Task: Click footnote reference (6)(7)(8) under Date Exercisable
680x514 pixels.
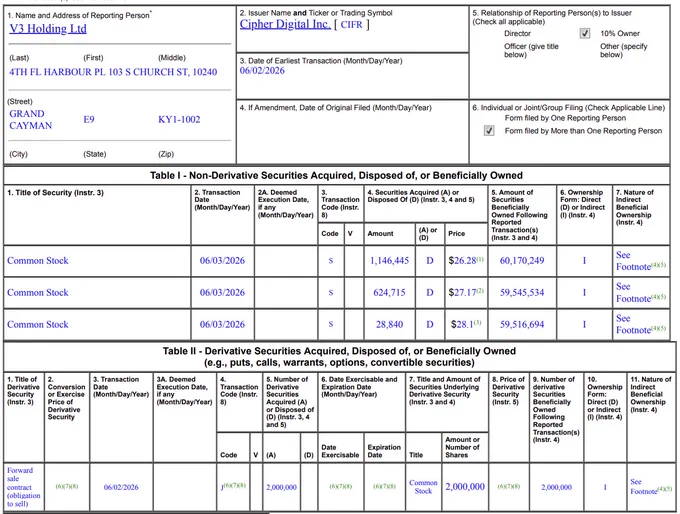Action: pos(341,486)
